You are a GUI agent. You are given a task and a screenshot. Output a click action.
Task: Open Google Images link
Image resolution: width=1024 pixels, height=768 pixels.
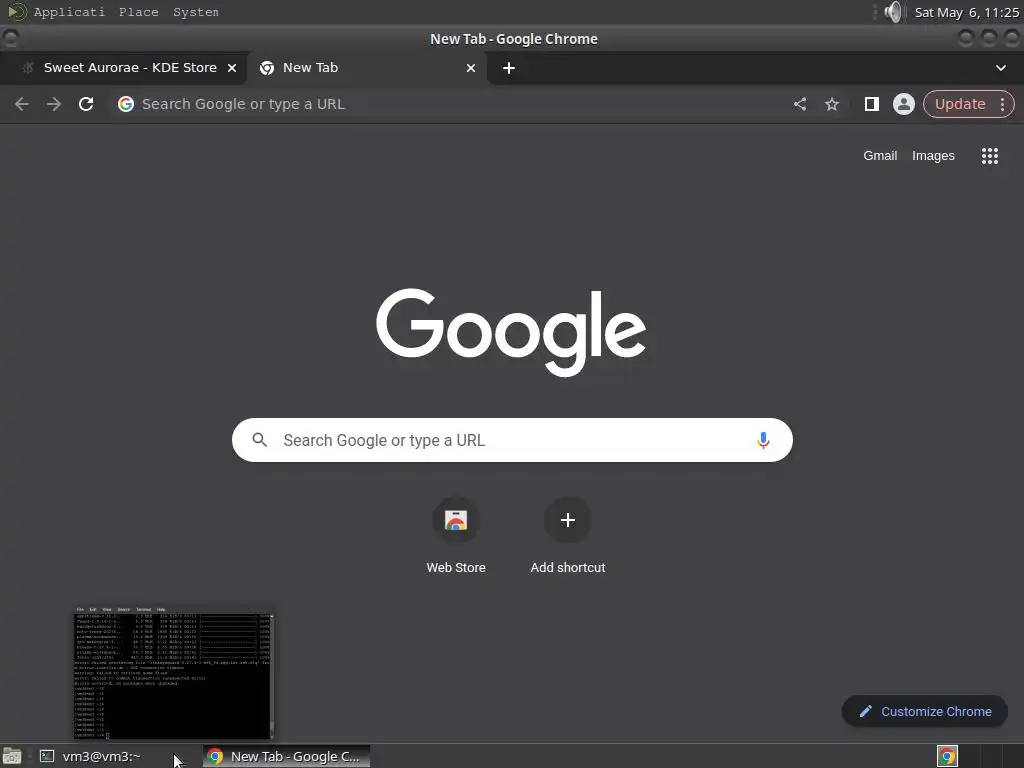click(x=933, y=156)
